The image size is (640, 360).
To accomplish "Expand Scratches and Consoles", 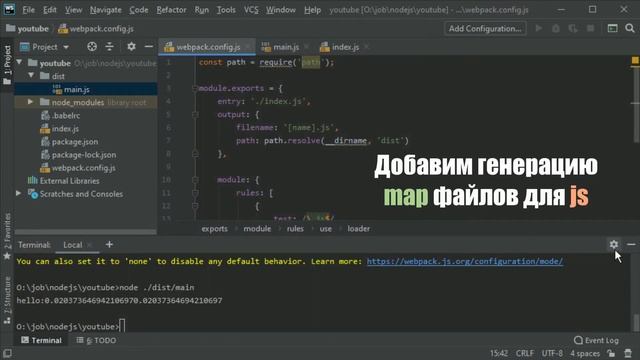I will (19, 193).
